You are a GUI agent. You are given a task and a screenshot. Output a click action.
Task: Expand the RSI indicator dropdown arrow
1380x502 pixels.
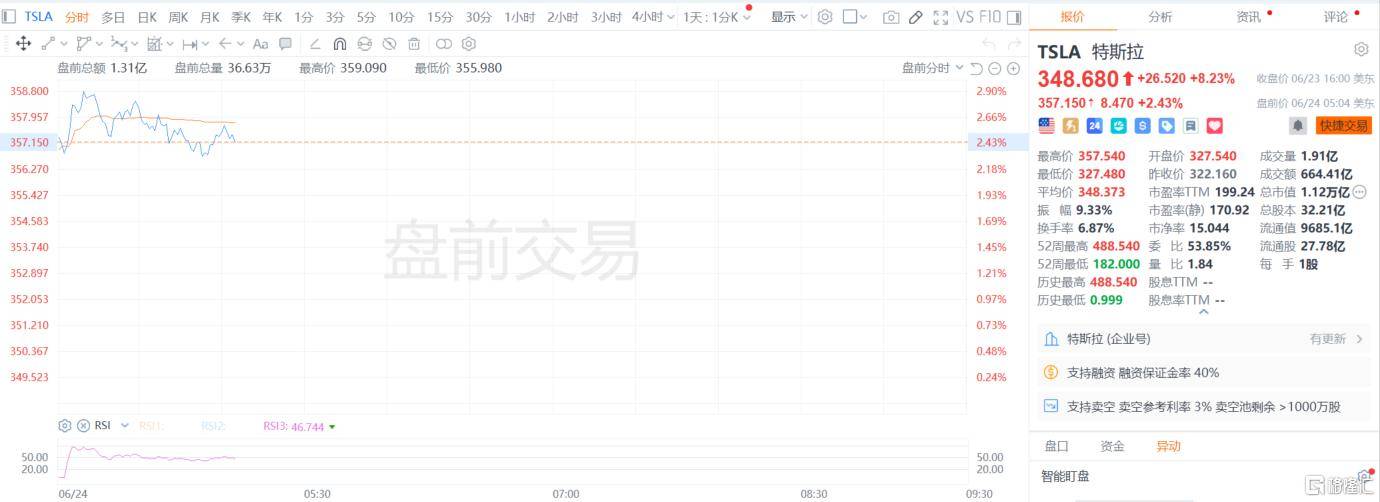coord(125,425)
